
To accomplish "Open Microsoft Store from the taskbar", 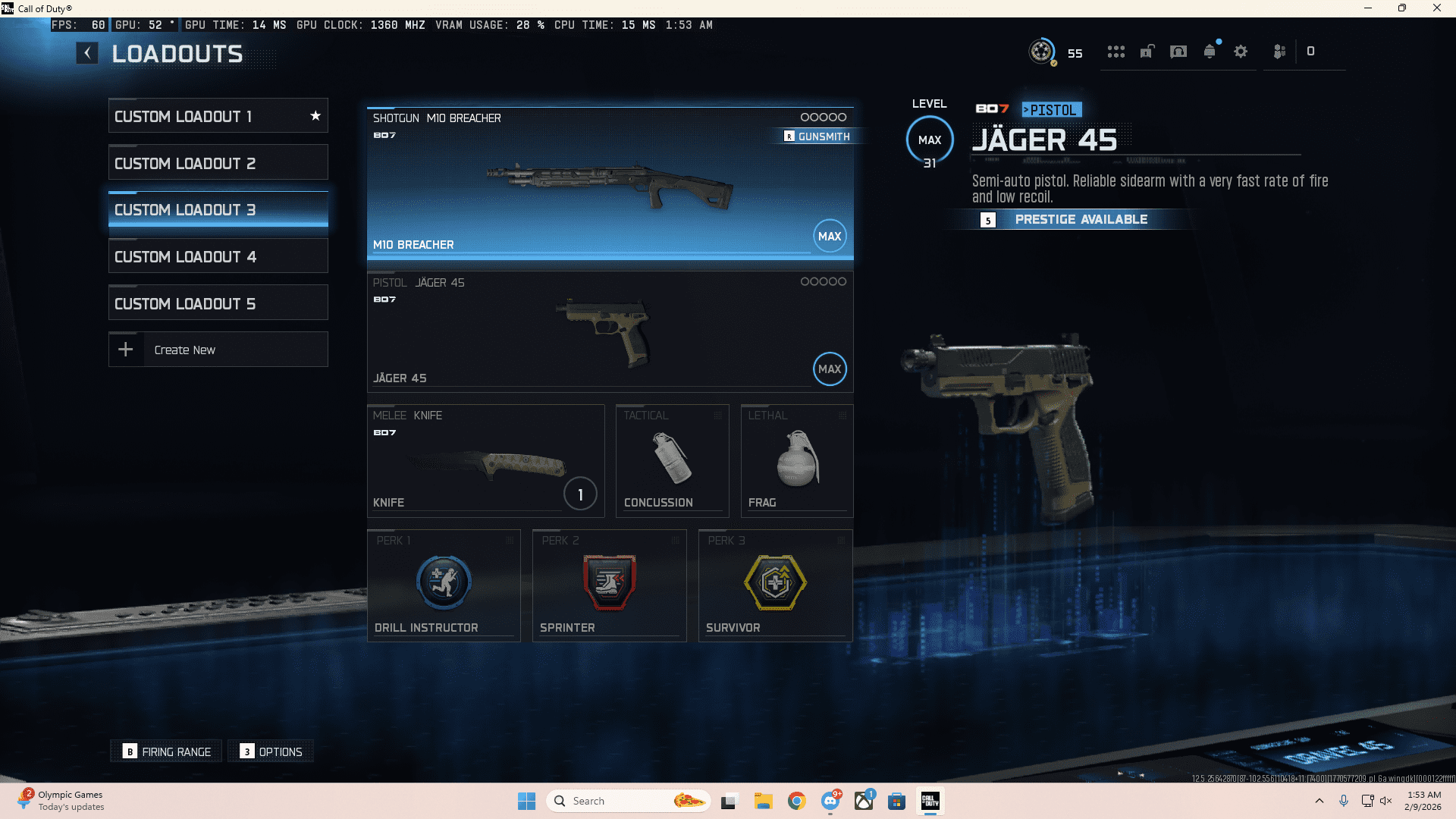I will click(897, 801).
